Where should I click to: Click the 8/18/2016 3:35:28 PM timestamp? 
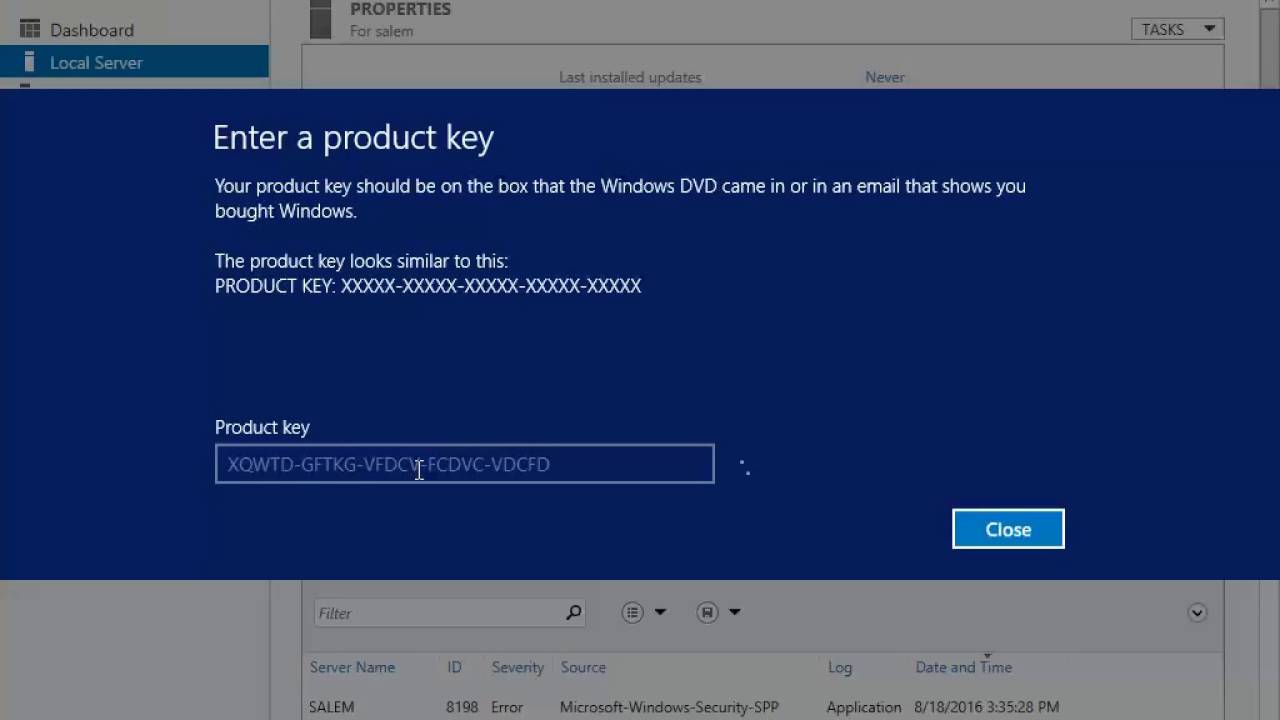987,707
